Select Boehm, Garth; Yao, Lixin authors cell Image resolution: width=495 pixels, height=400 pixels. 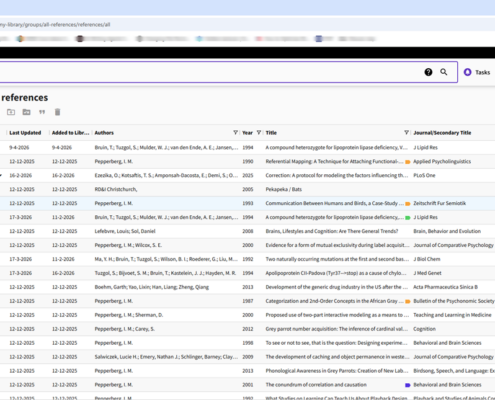point(152,287)
